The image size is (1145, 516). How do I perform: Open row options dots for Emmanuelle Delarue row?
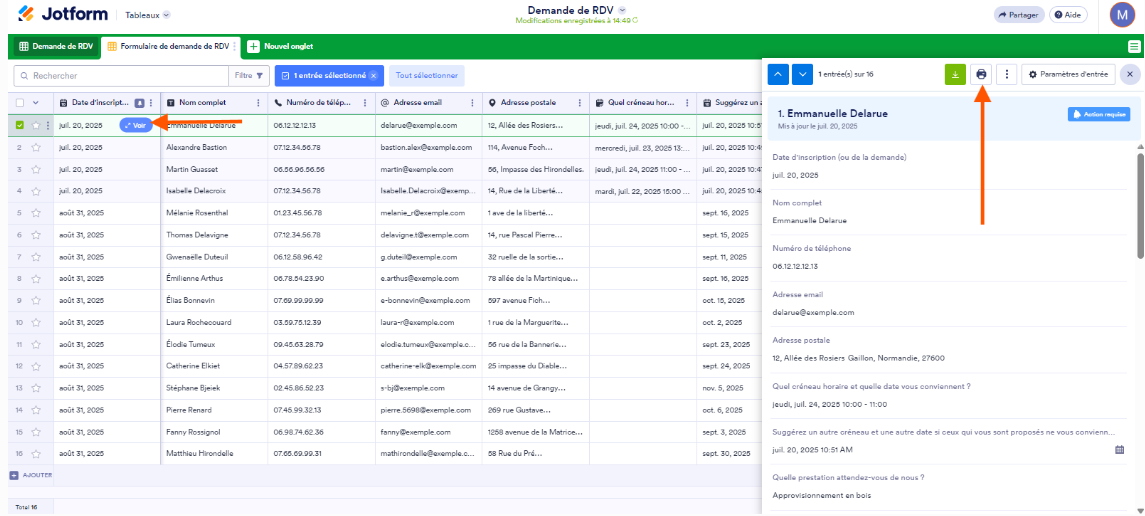tap(48, 126)
